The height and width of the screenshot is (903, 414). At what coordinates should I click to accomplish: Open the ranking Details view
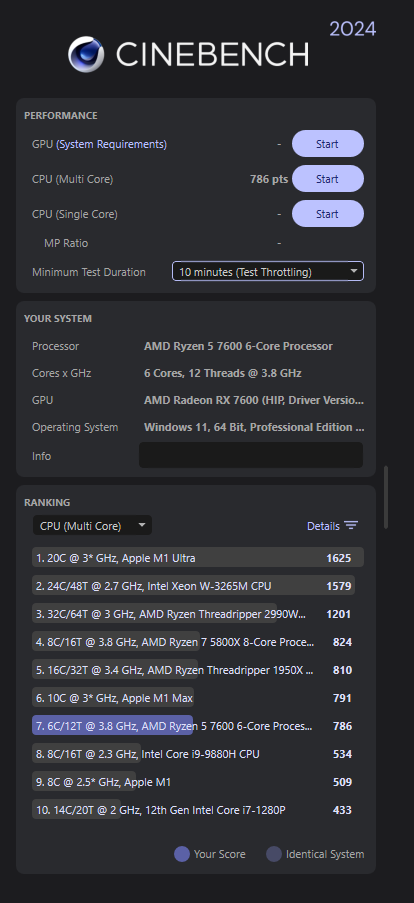click(x=323, y=526)
